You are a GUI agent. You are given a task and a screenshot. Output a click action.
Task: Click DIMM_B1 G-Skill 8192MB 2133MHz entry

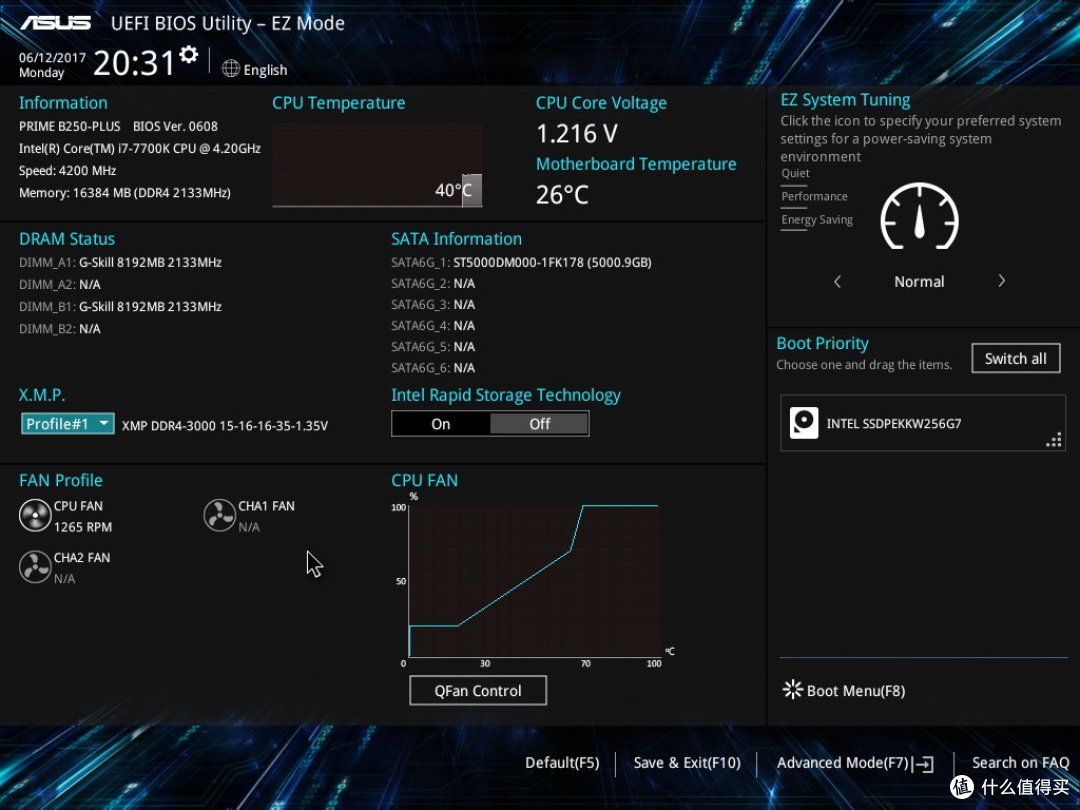click(121, 307)
